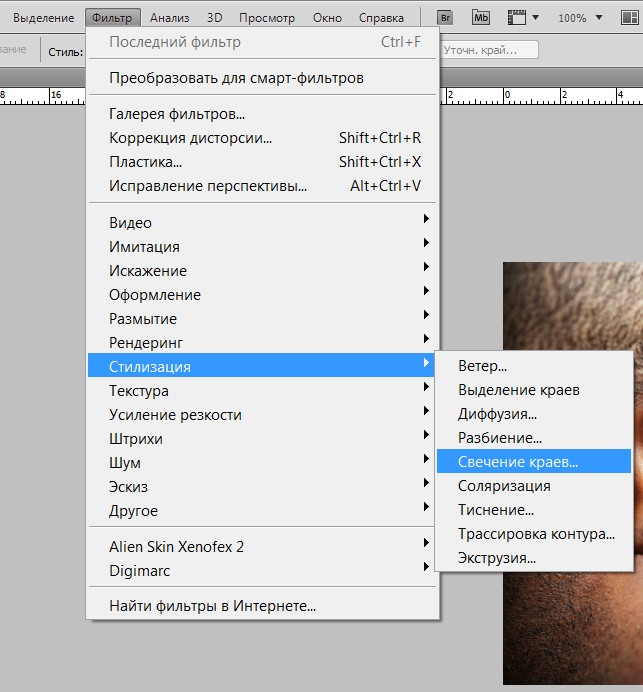Choose the Тиснение filter
643x692 pixels.
534,510
